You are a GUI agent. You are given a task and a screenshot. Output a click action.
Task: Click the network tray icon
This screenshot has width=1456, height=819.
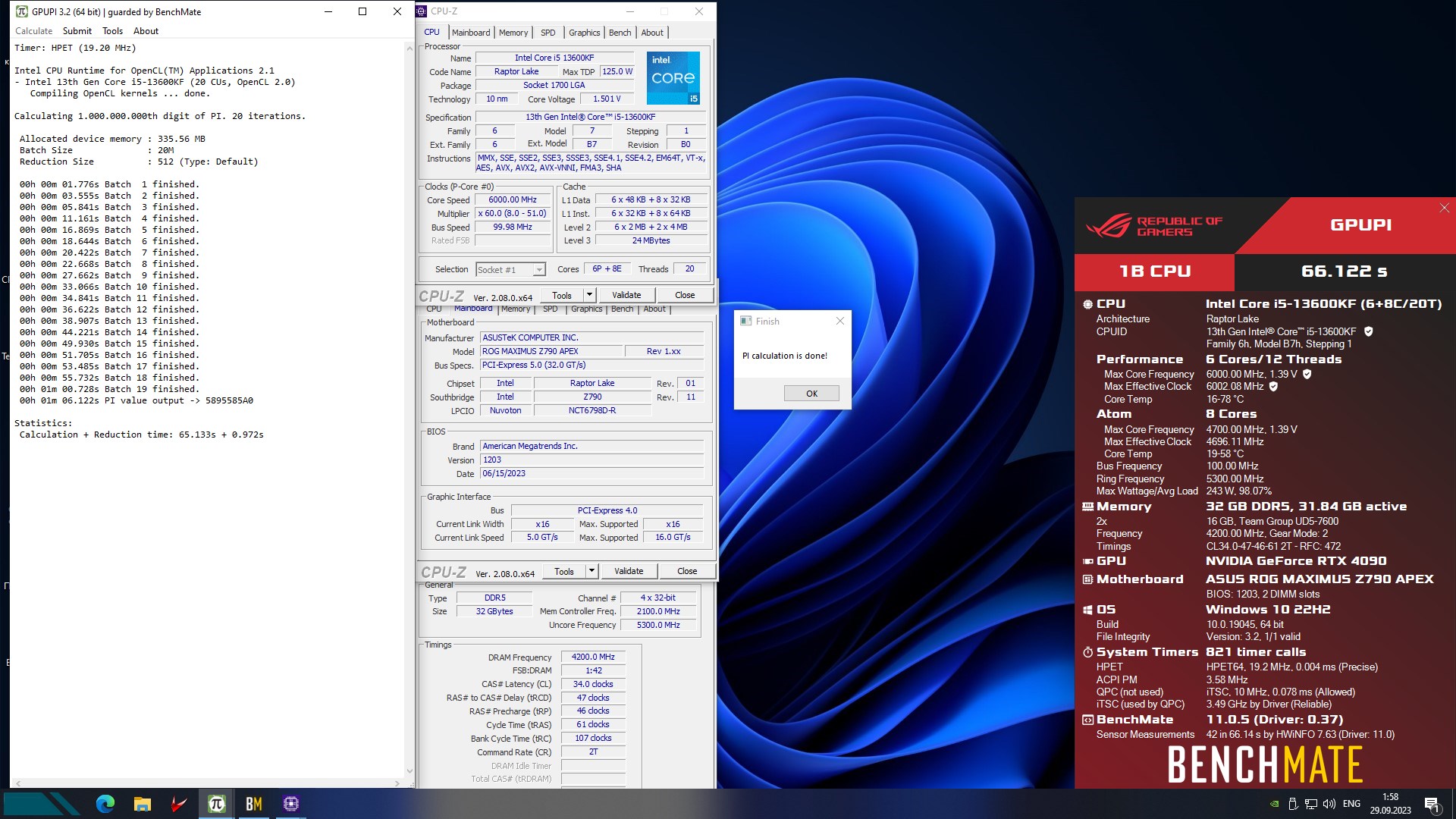[x=1311, y=804]
